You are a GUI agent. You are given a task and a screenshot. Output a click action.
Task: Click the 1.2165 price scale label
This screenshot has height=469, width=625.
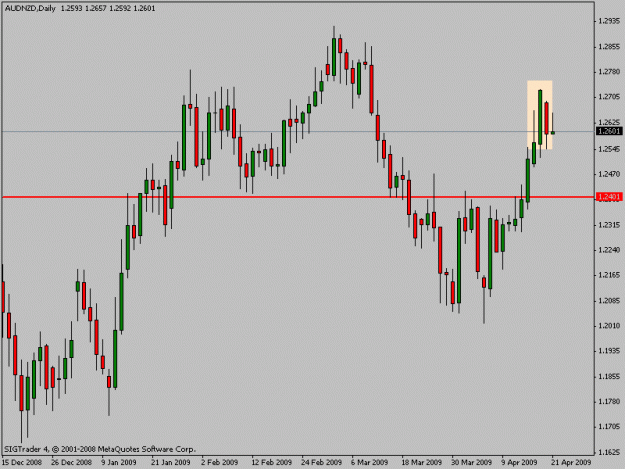[610, 275]
